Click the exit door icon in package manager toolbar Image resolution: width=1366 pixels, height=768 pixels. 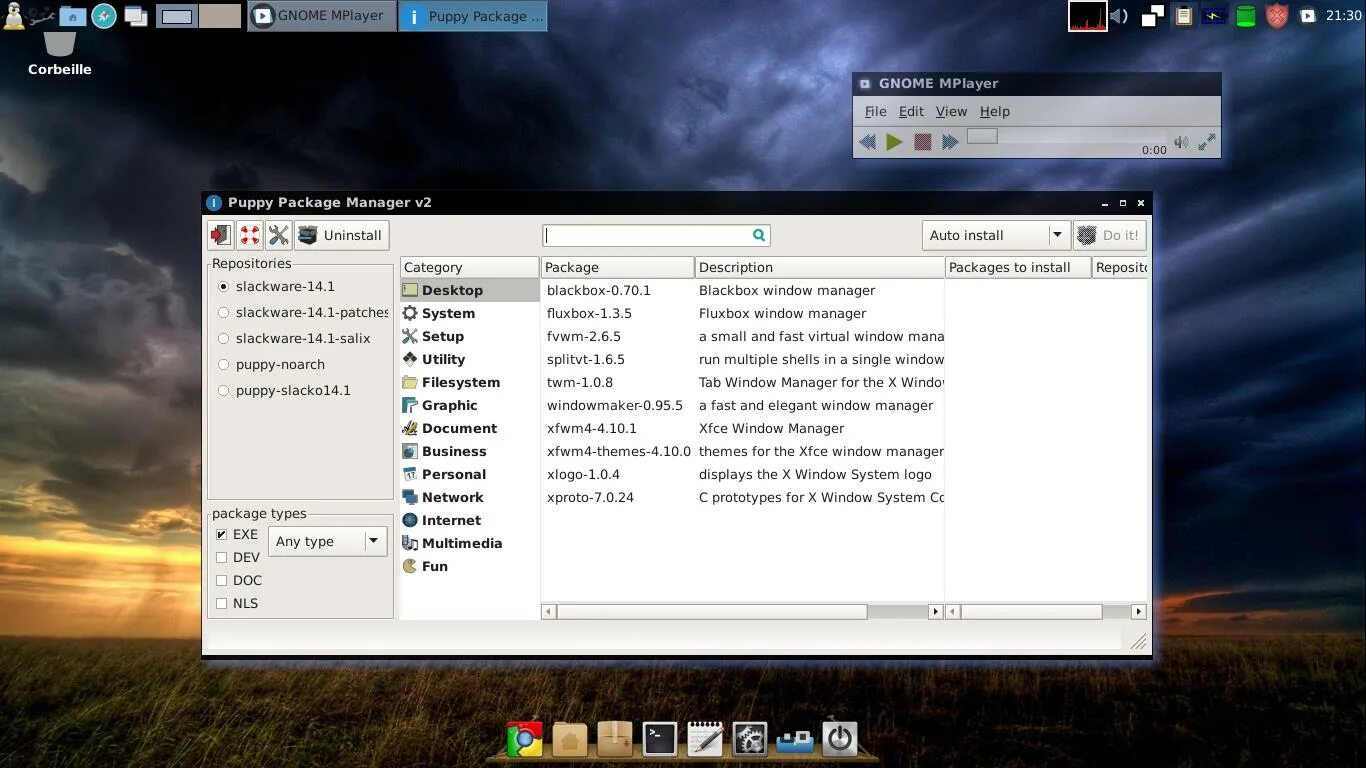tap(220, 235)
